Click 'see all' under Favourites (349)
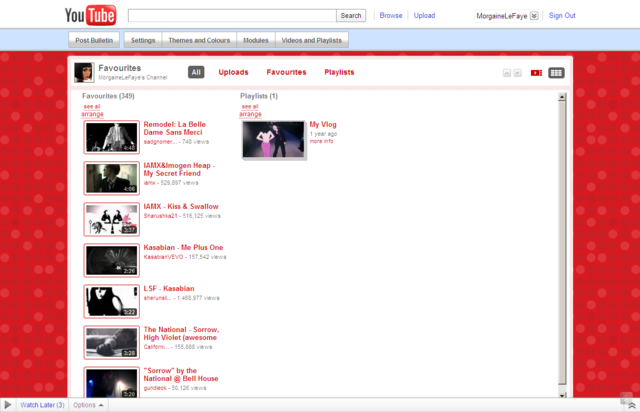 point(92,107)
